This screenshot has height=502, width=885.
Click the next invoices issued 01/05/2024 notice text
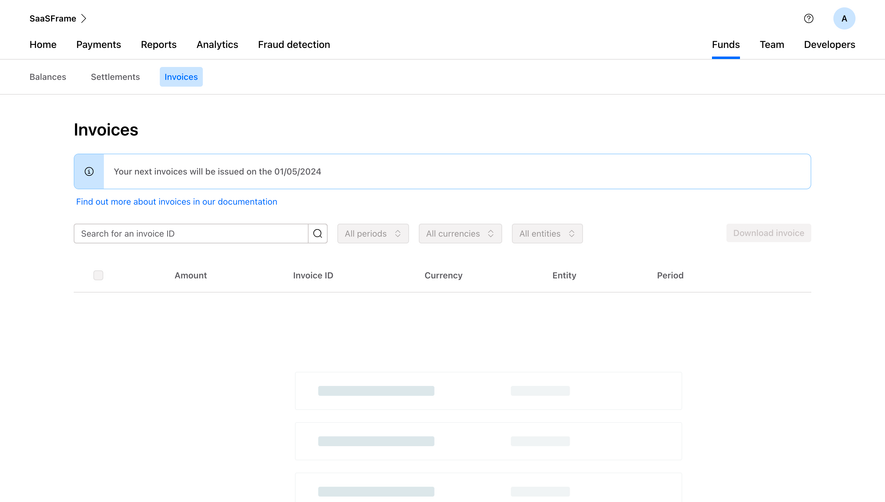point(217,172)
